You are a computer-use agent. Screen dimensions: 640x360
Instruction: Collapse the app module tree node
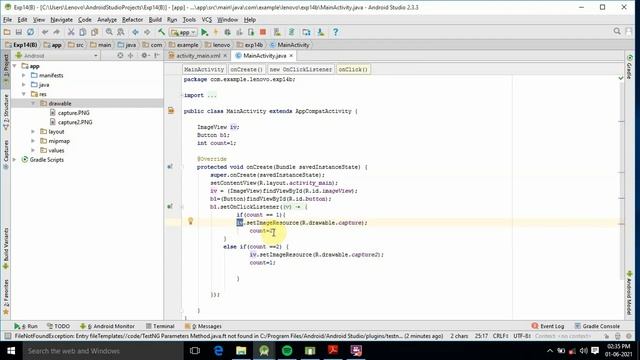[15, 66]
